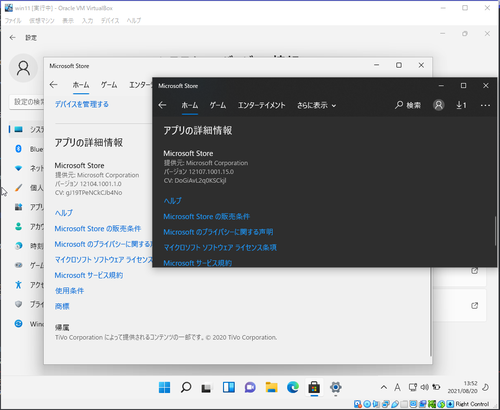The width and height of the screenshot is (500, 410).
Task: Open 使用条件 link in light Store
Action: [69, 291]
